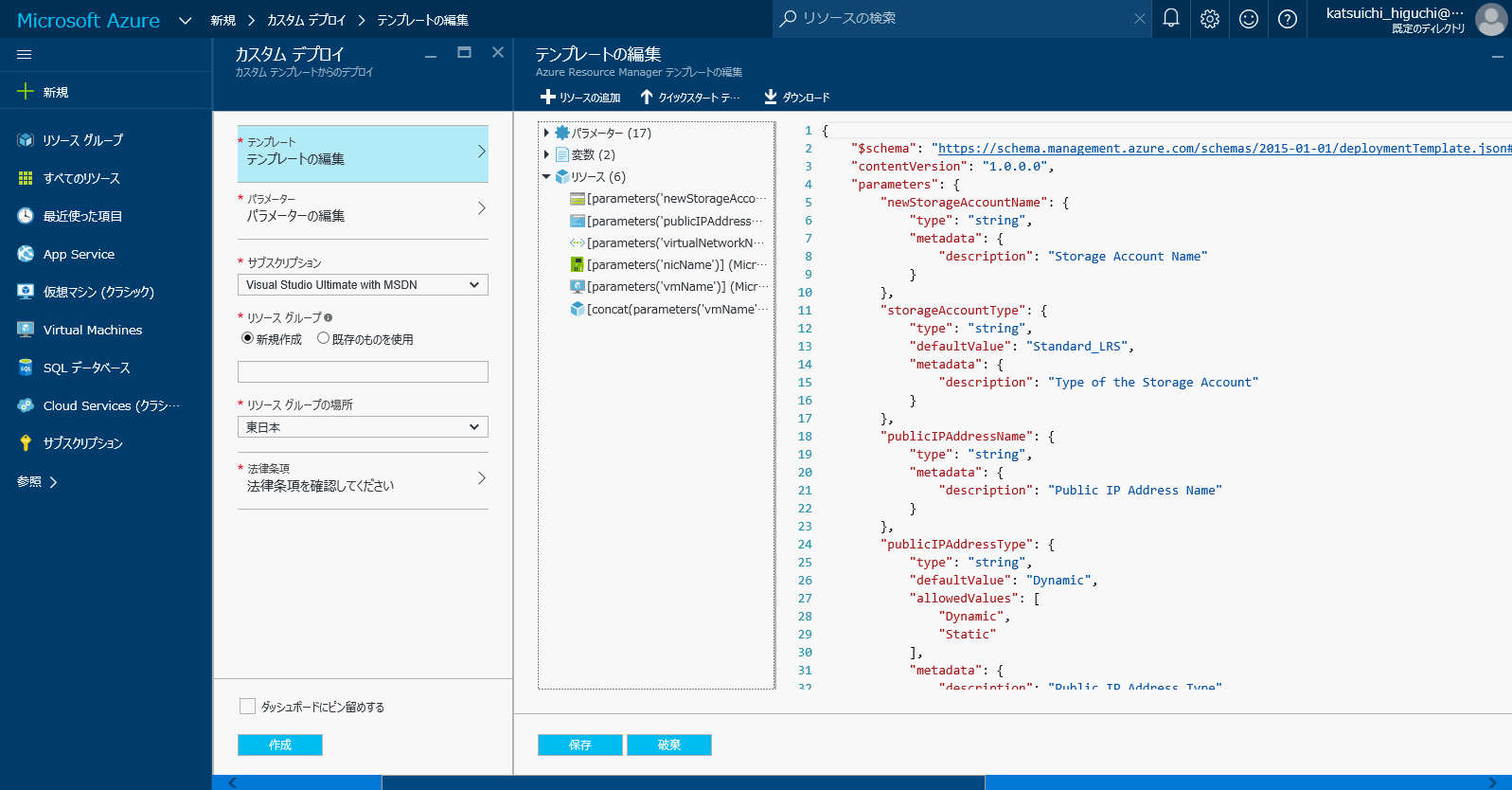Select the nicName resource icon

click(x=578, y=264)
